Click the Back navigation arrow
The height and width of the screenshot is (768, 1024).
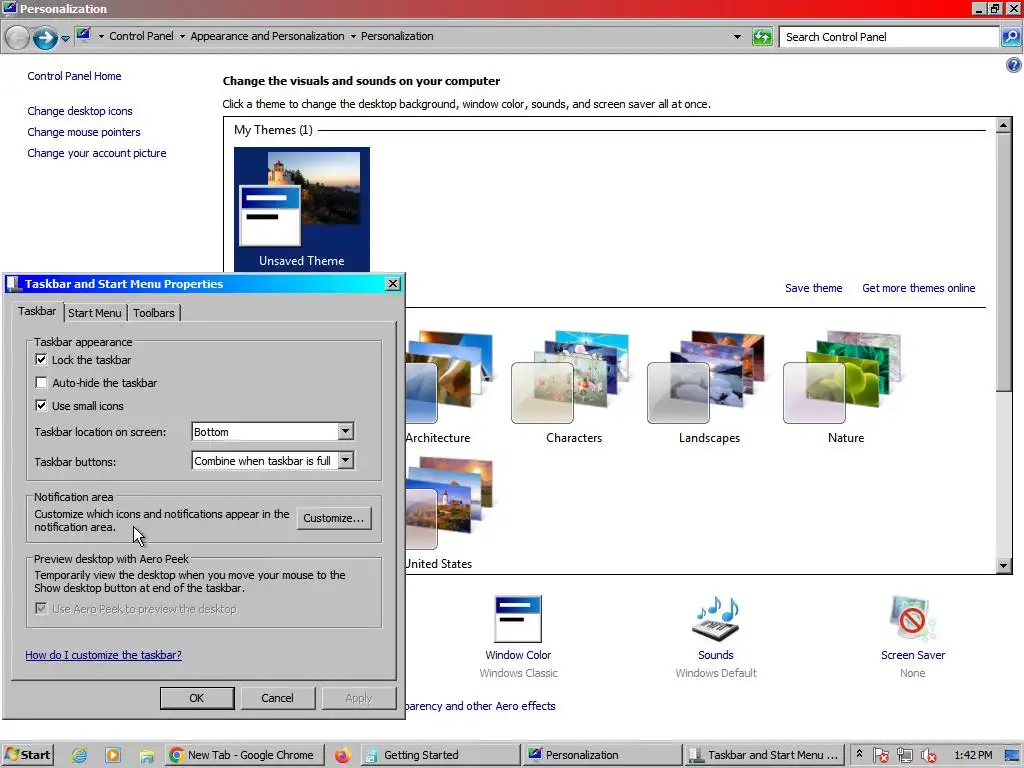[x=17, y=38]
